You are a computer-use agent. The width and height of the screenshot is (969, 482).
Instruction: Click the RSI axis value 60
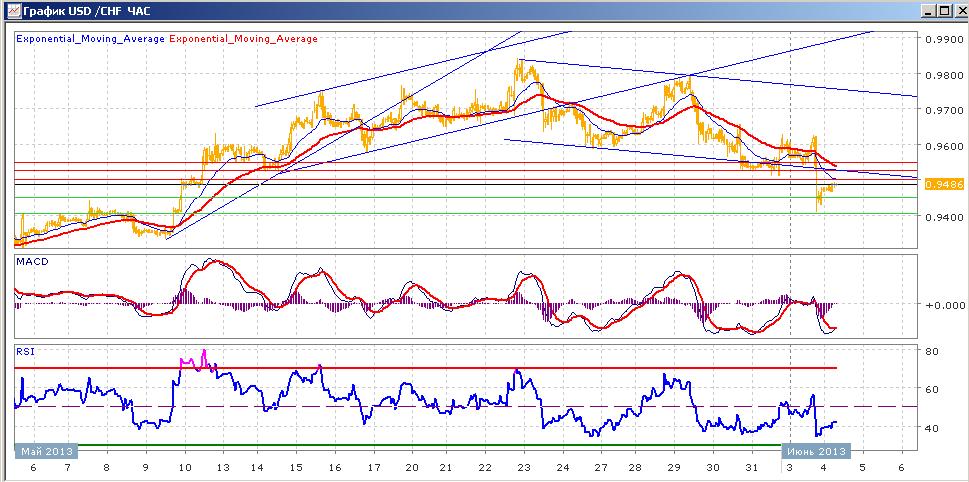tap(931, 389)
